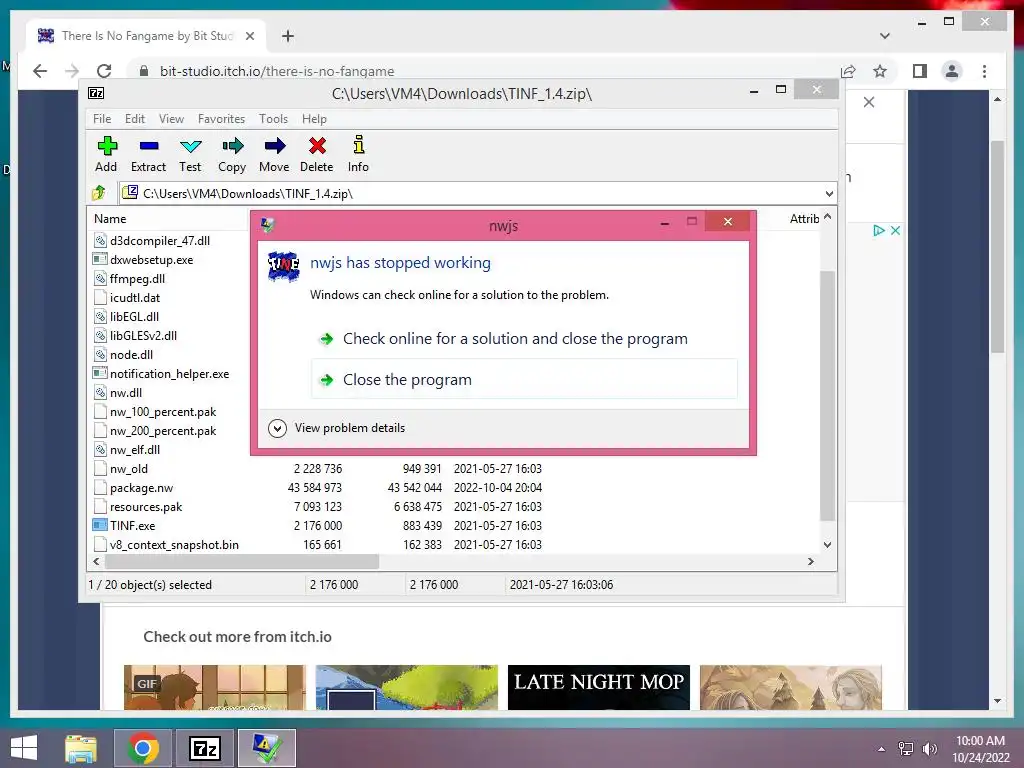Screen dimensions: 1024x768
Task: Click the 7-Zip horizontal scrollbar thumb
Action: pyautogui.click(x=242, y=561)
